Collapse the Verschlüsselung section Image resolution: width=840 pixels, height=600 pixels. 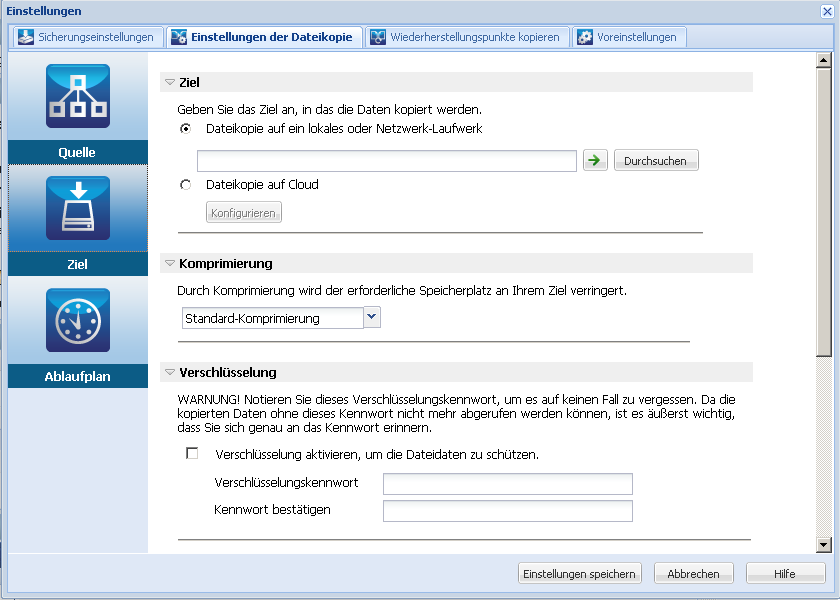(170, 372)
